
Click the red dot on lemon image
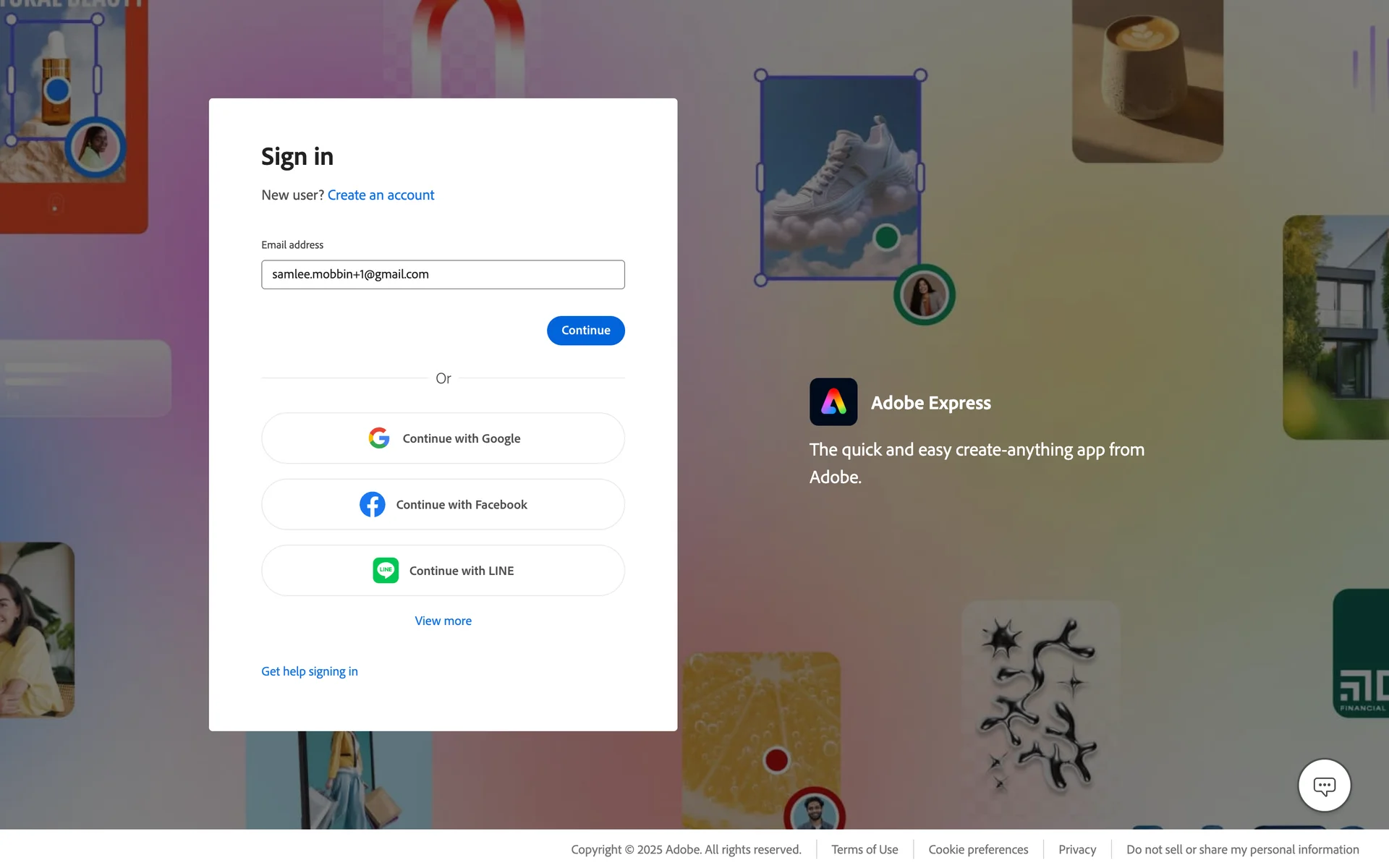click(776, 760)
